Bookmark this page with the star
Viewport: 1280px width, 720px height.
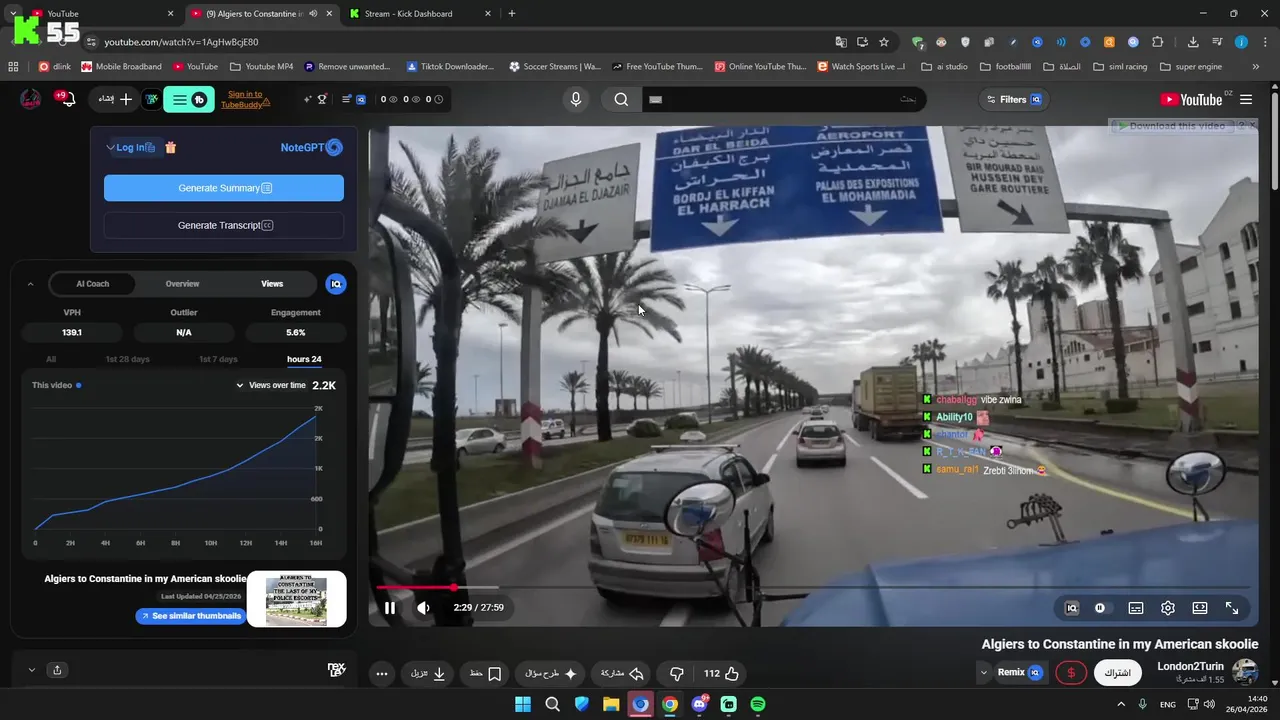[884, 42]
